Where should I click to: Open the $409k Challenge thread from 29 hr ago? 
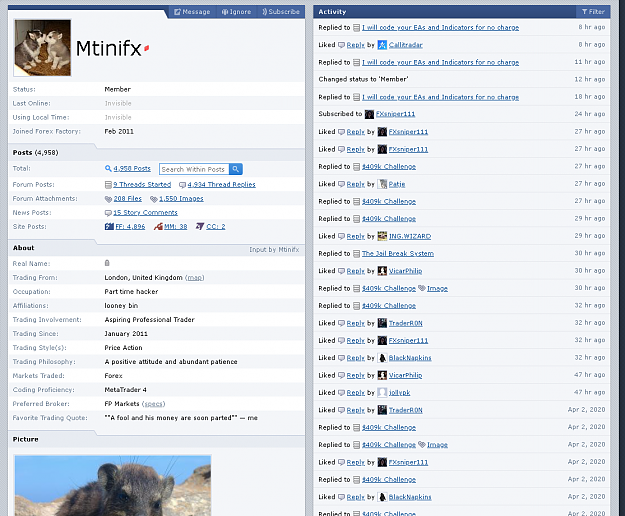coord(389,219)
